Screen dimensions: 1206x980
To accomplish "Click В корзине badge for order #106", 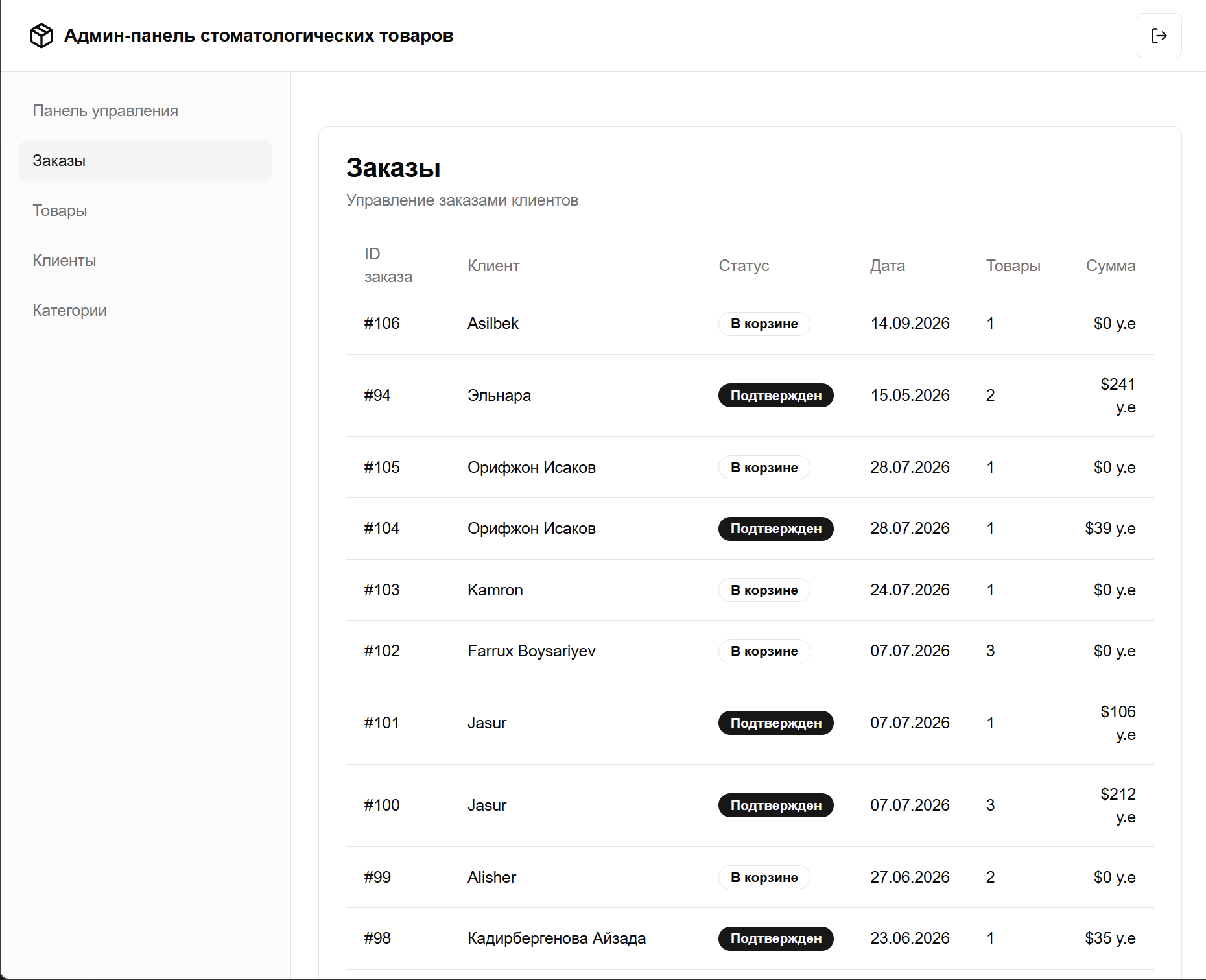I will pos(764,324).
